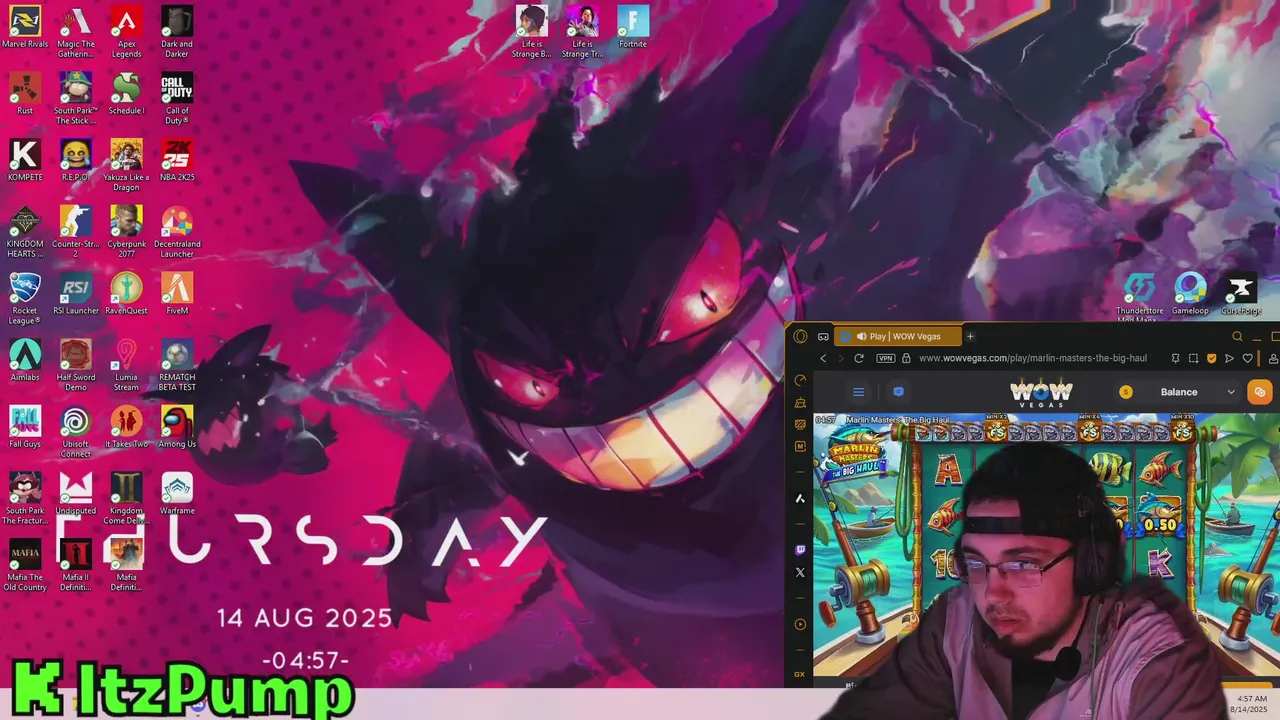Click the GX settings icon at sidebar bottom

[x=800, y=674]
